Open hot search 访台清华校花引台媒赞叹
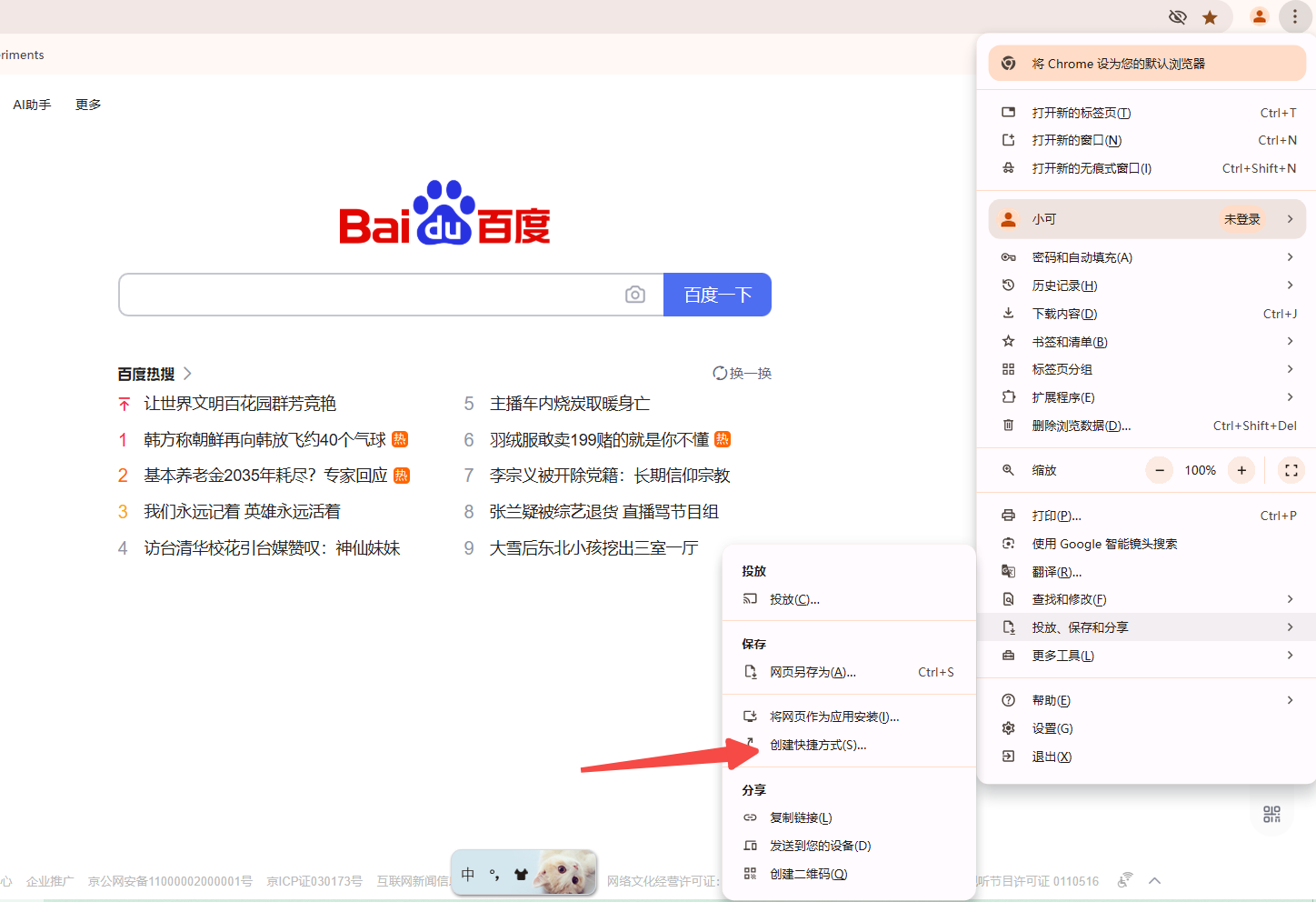This screenshot has height=902, width=1316. coord(272,547)
